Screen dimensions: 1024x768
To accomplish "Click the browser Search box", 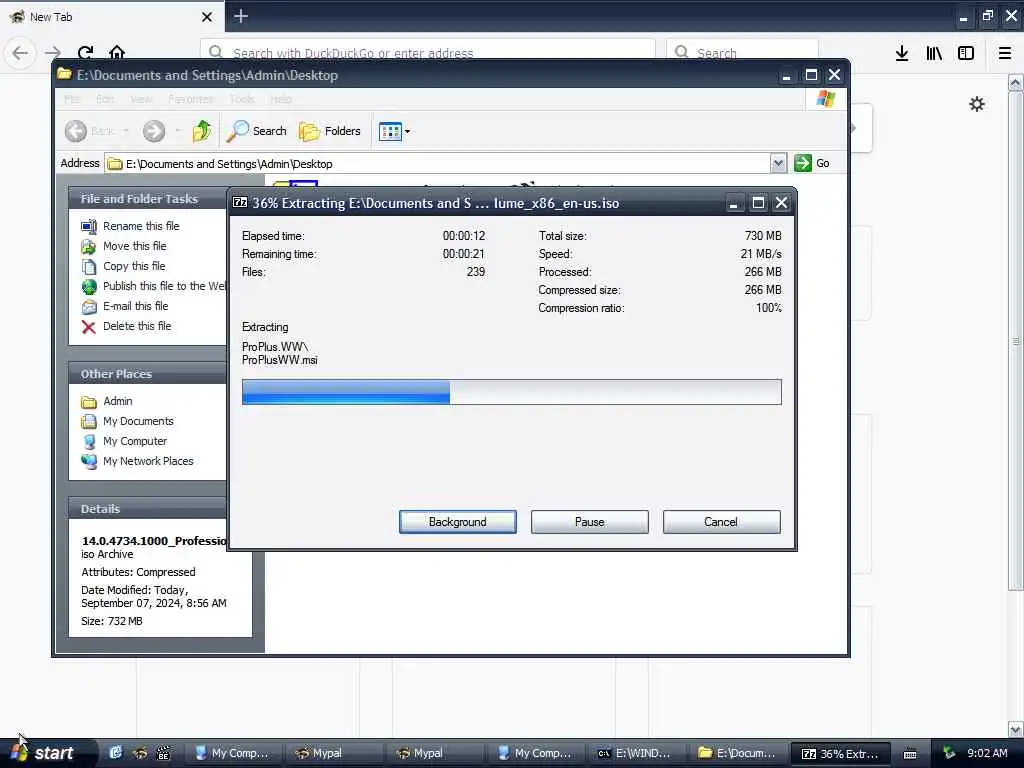I will click(742, 52).
